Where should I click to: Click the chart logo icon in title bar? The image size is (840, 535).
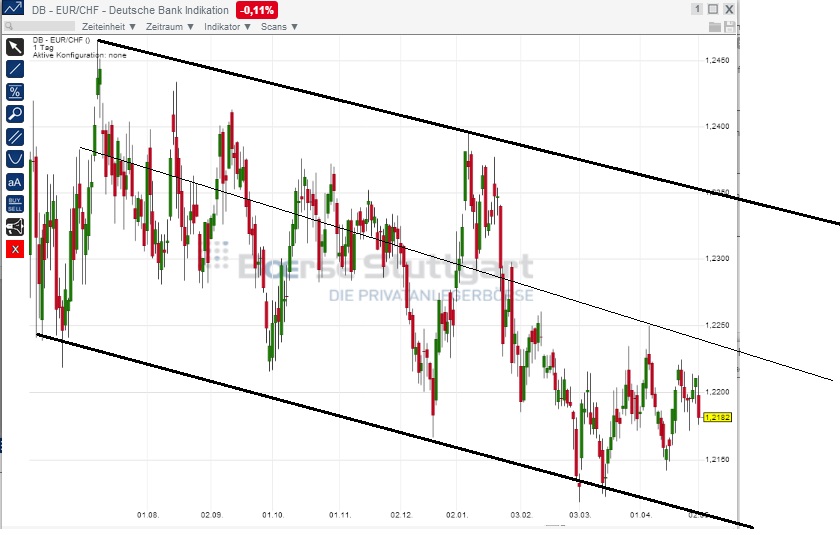click(x=12, y=7)
